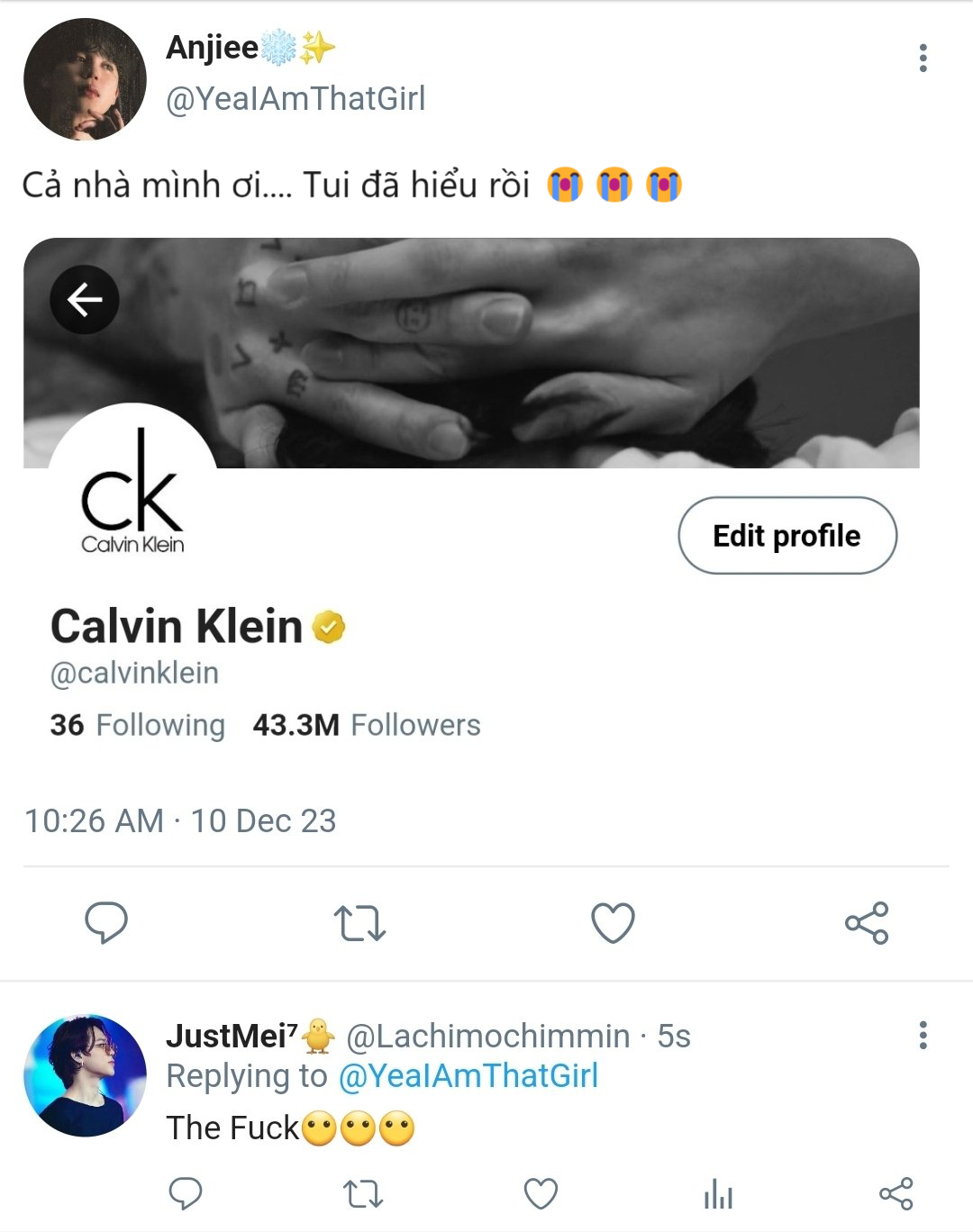Screen dimensions: 973x1232
Task: Like the main tweet
Action: (613, 923)
